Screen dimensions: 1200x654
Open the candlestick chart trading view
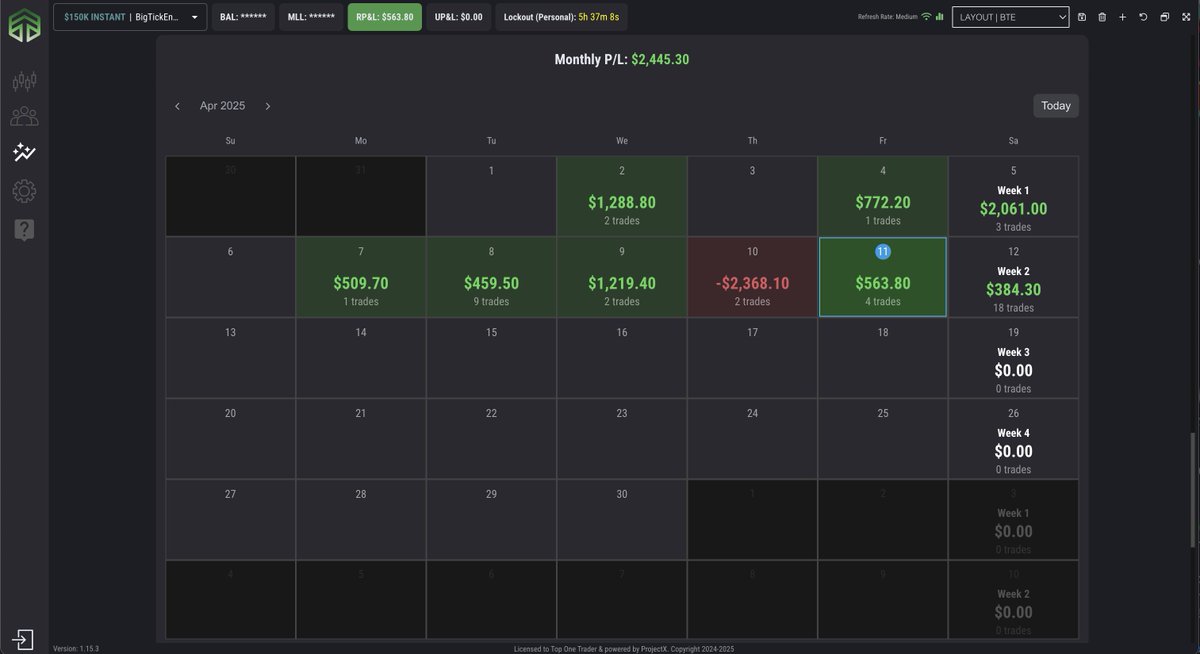pos(25,81)
